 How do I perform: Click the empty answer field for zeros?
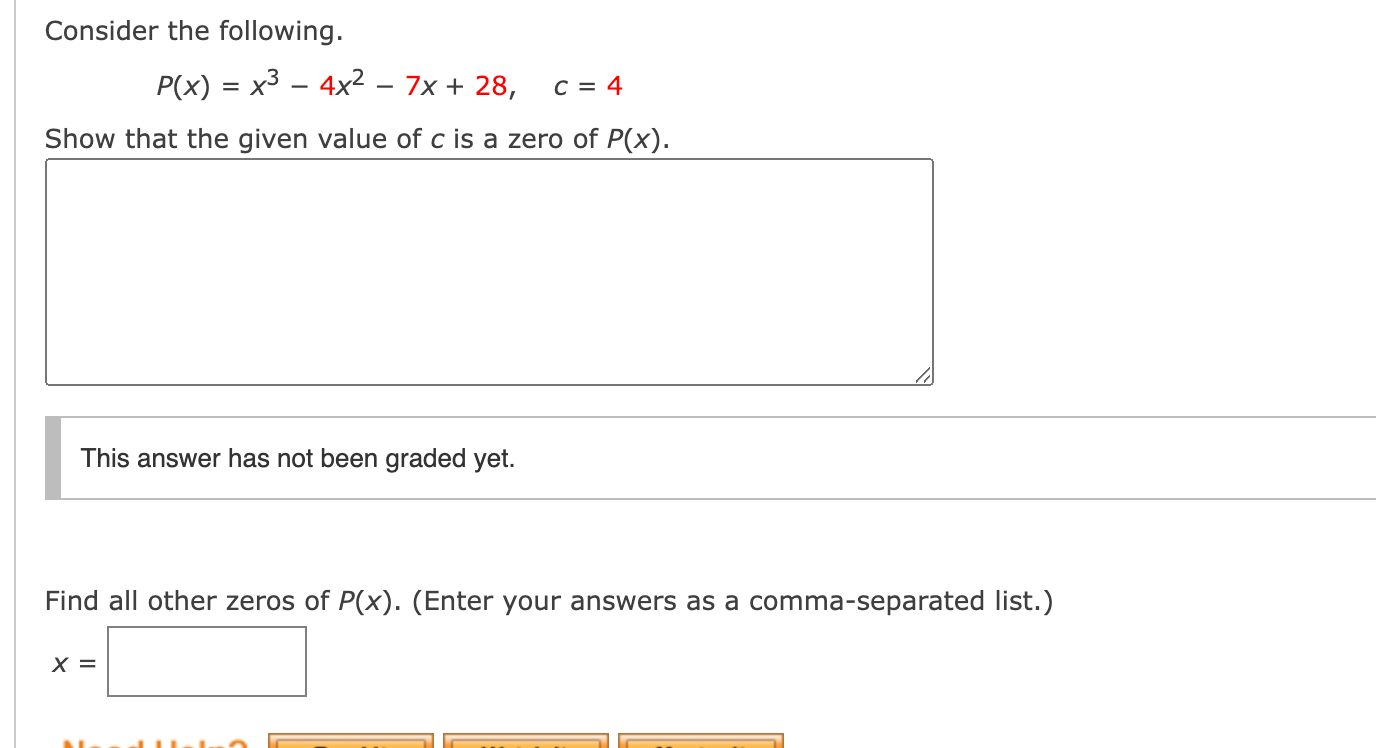[x=206, y=661]
